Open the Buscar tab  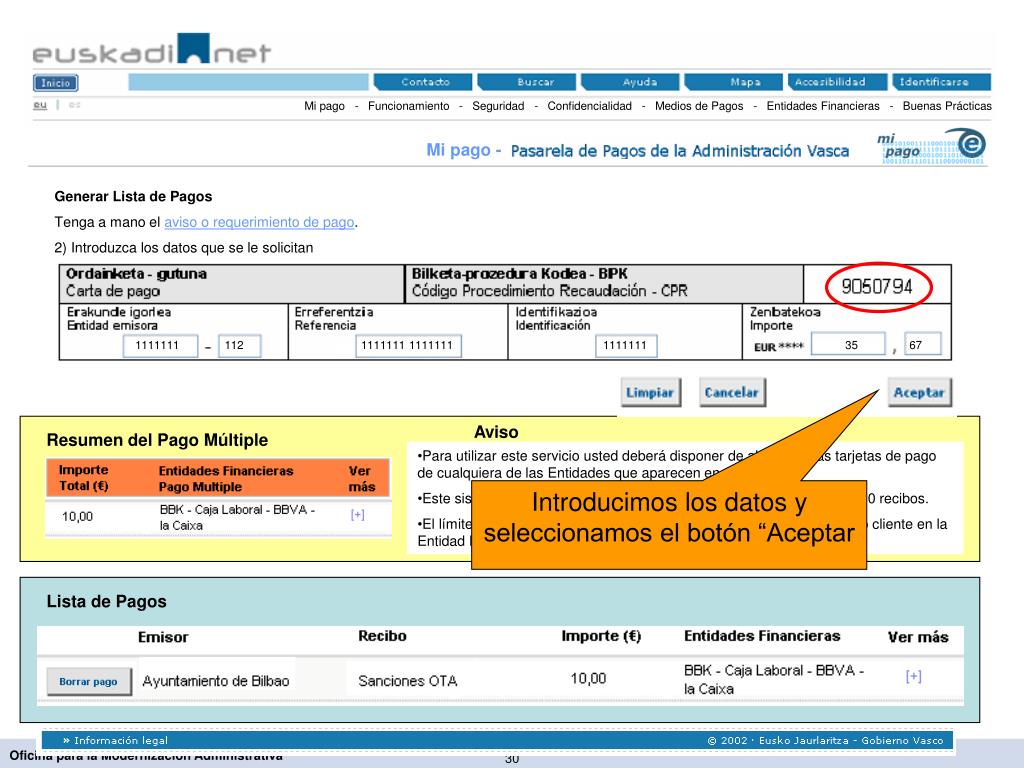tap(528, 82)
